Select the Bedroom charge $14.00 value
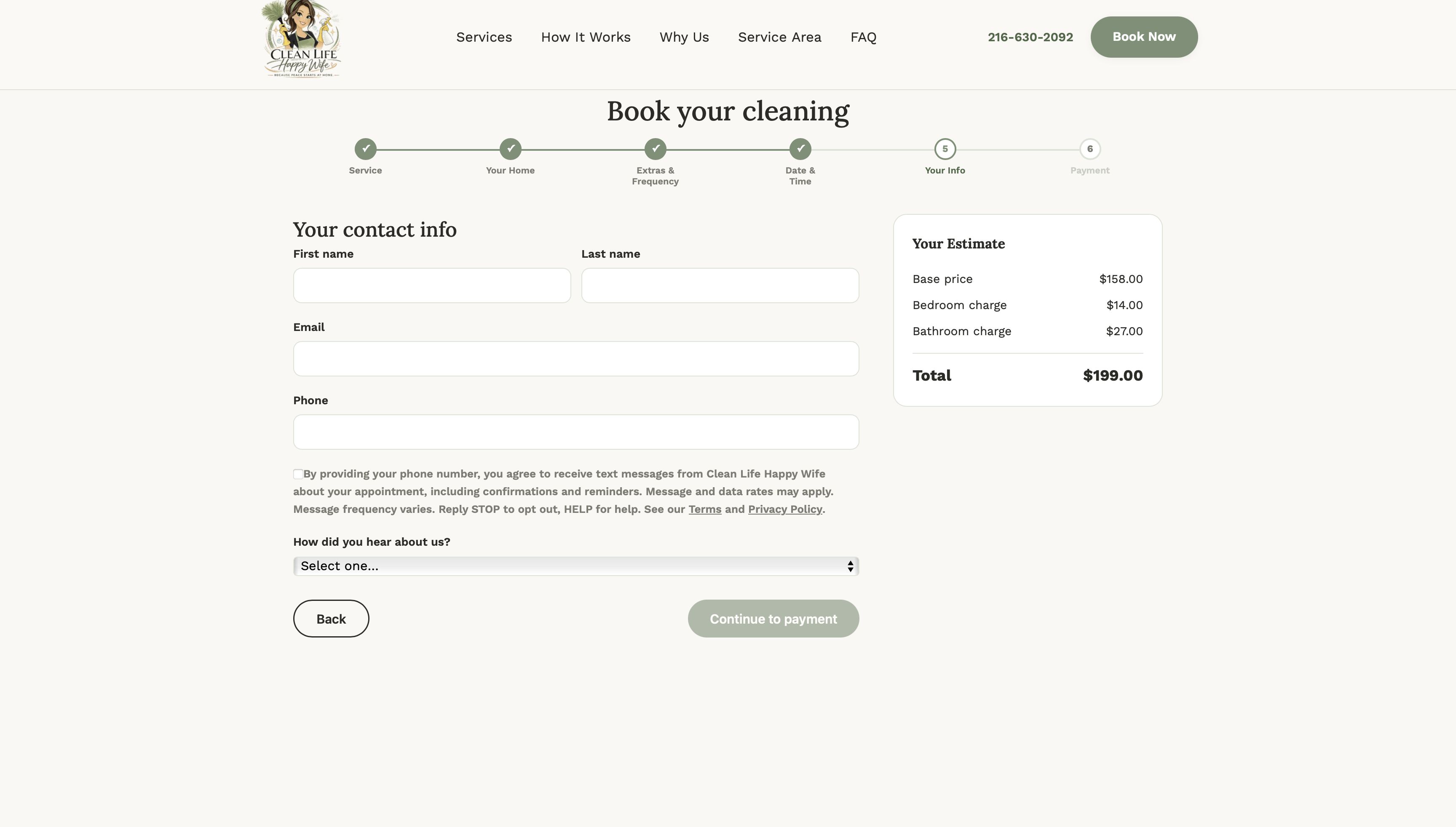 click(x=1124, y=305)
